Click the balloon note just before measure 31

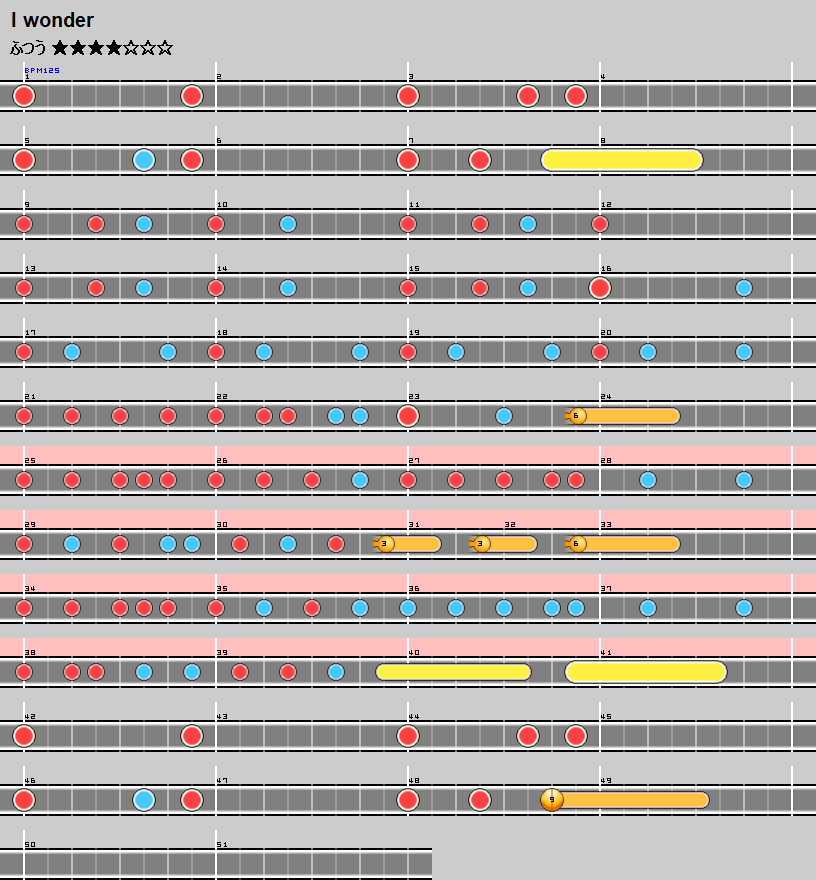385,544
